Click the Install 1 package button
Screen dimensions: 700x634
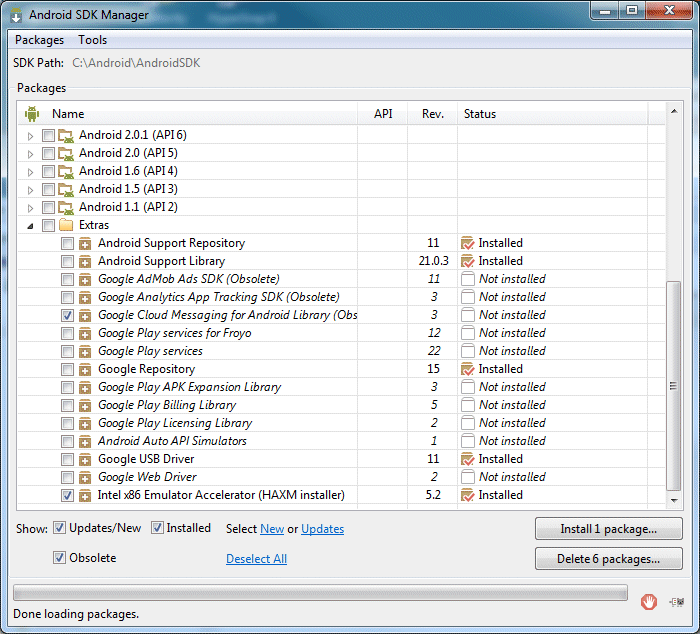tap(608, 529)
